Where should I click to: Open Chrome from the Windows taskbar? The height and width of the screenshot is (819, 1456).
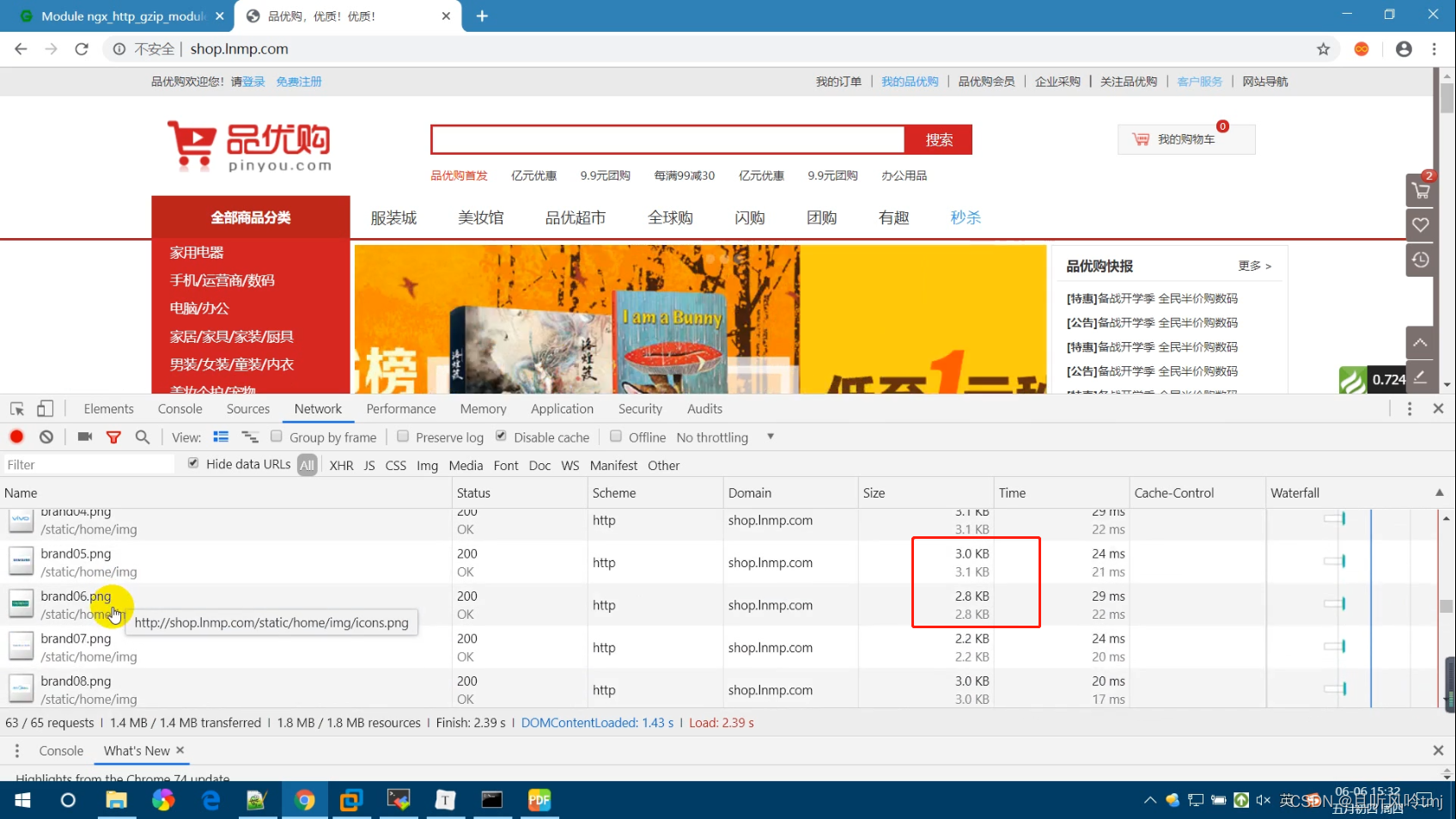tap(304, 800)
